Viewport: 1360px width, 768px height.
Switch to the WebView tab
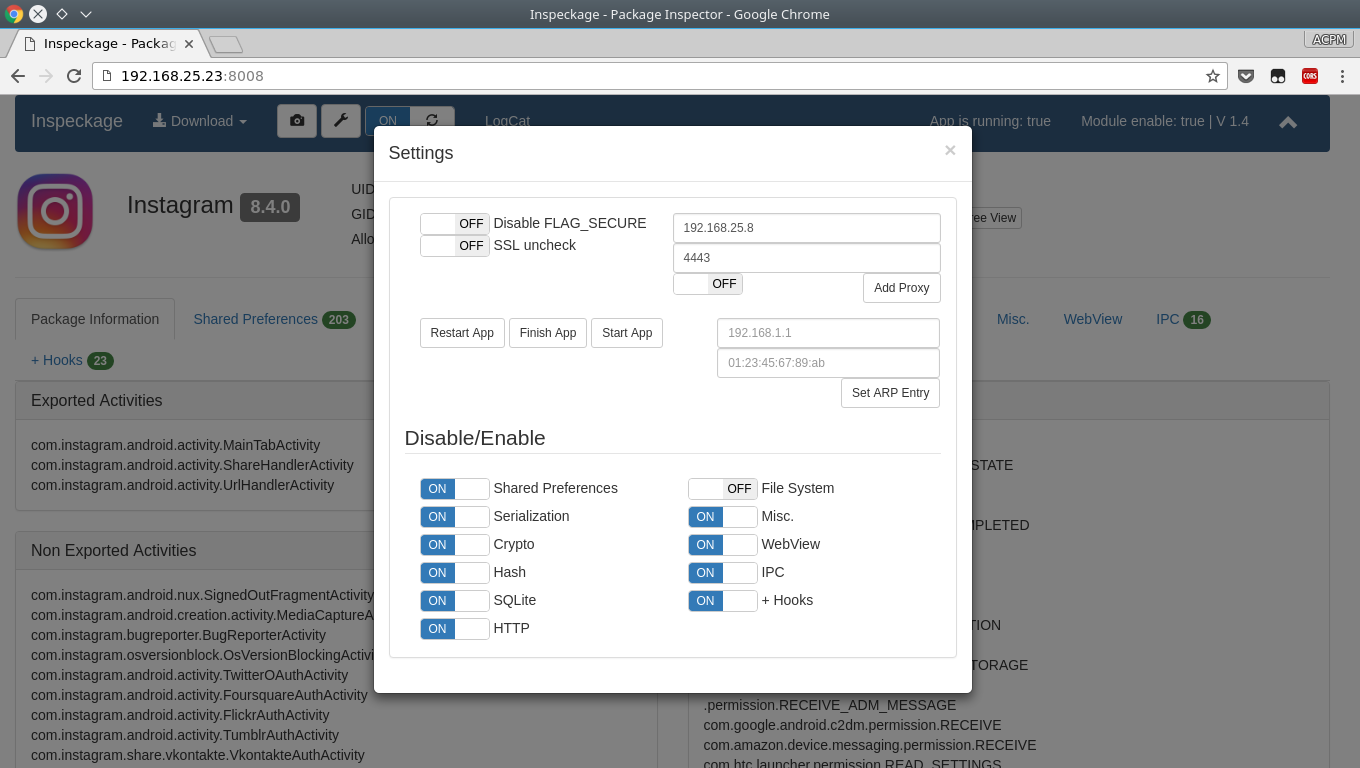tap(1092, 319)
